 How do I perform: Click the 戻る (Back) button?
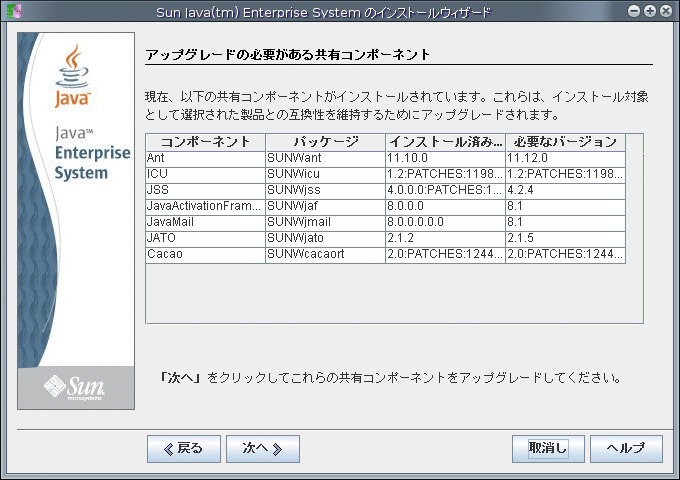184,448
